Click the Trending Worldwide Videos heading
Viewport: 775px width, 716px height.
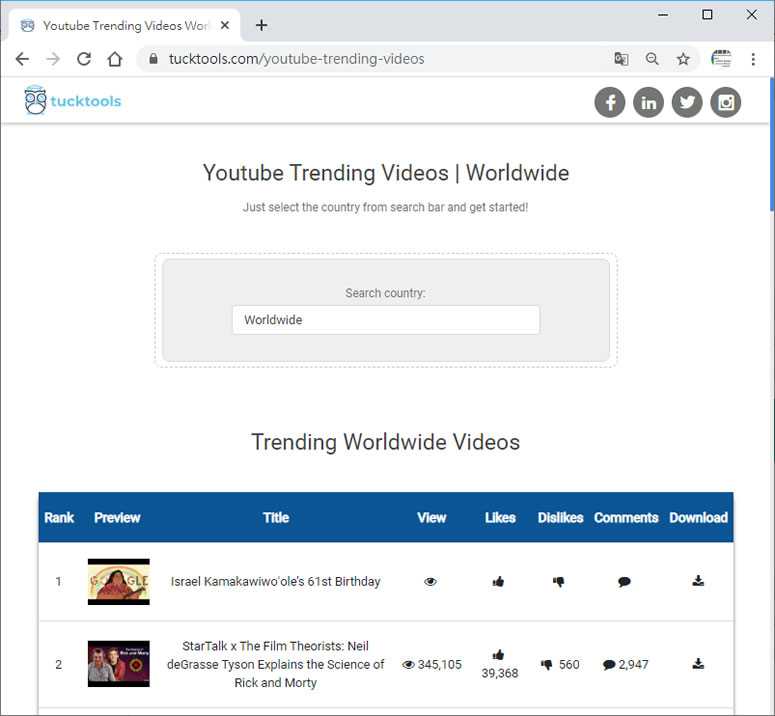(386, 442)
